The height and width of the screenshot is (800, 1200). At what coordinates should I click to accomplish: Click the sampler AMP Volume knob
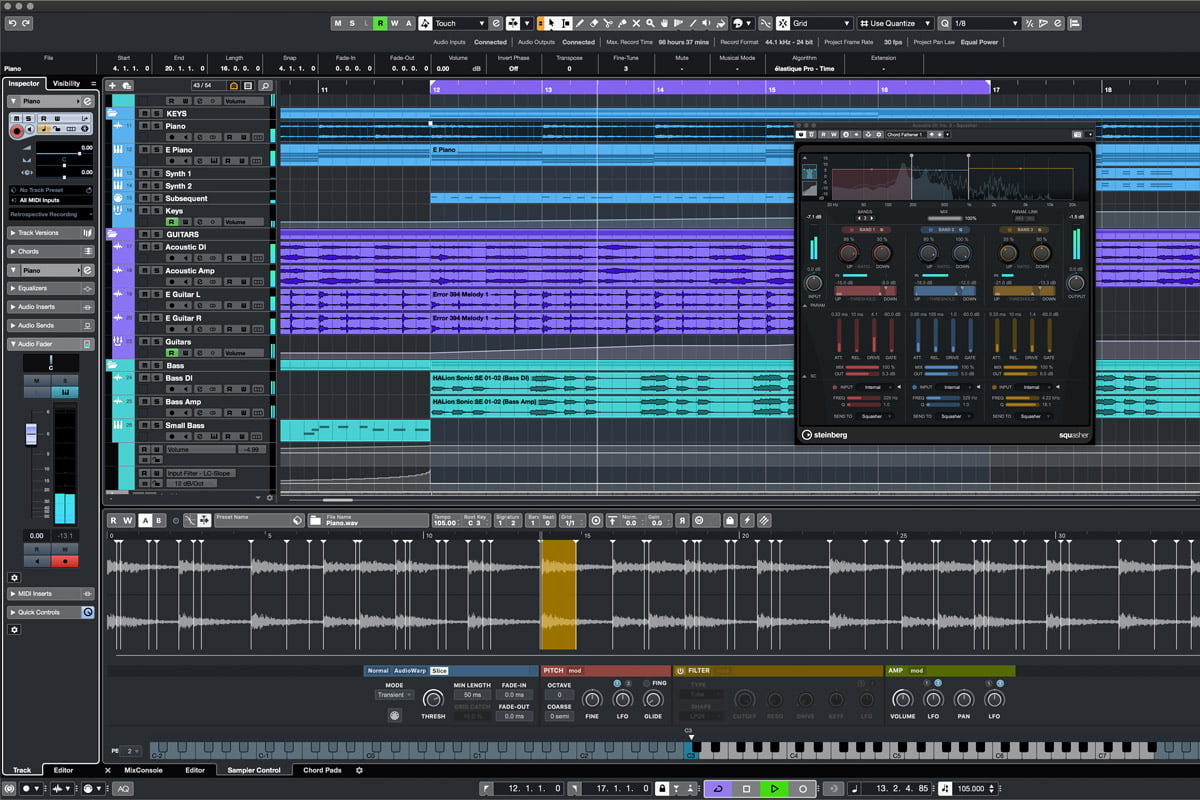[902, 699]
